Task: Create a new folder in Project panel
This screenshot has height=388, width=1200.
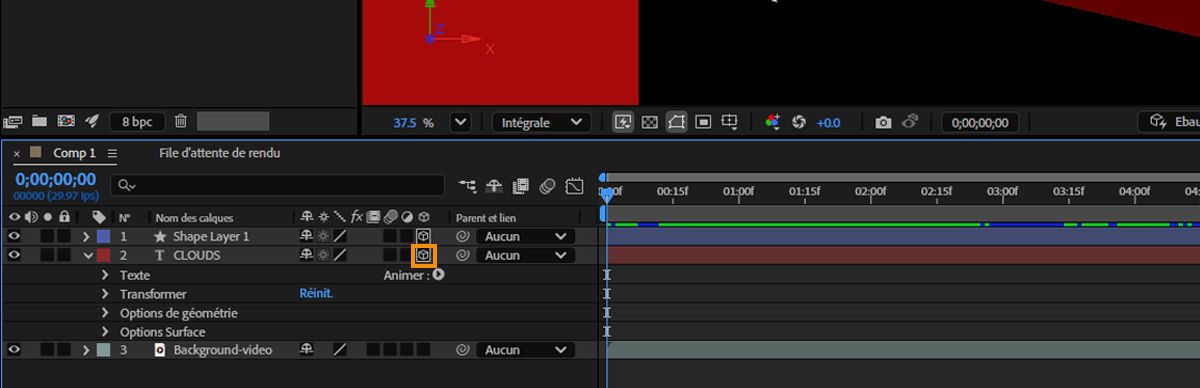Action: click(x=40, y=121)
